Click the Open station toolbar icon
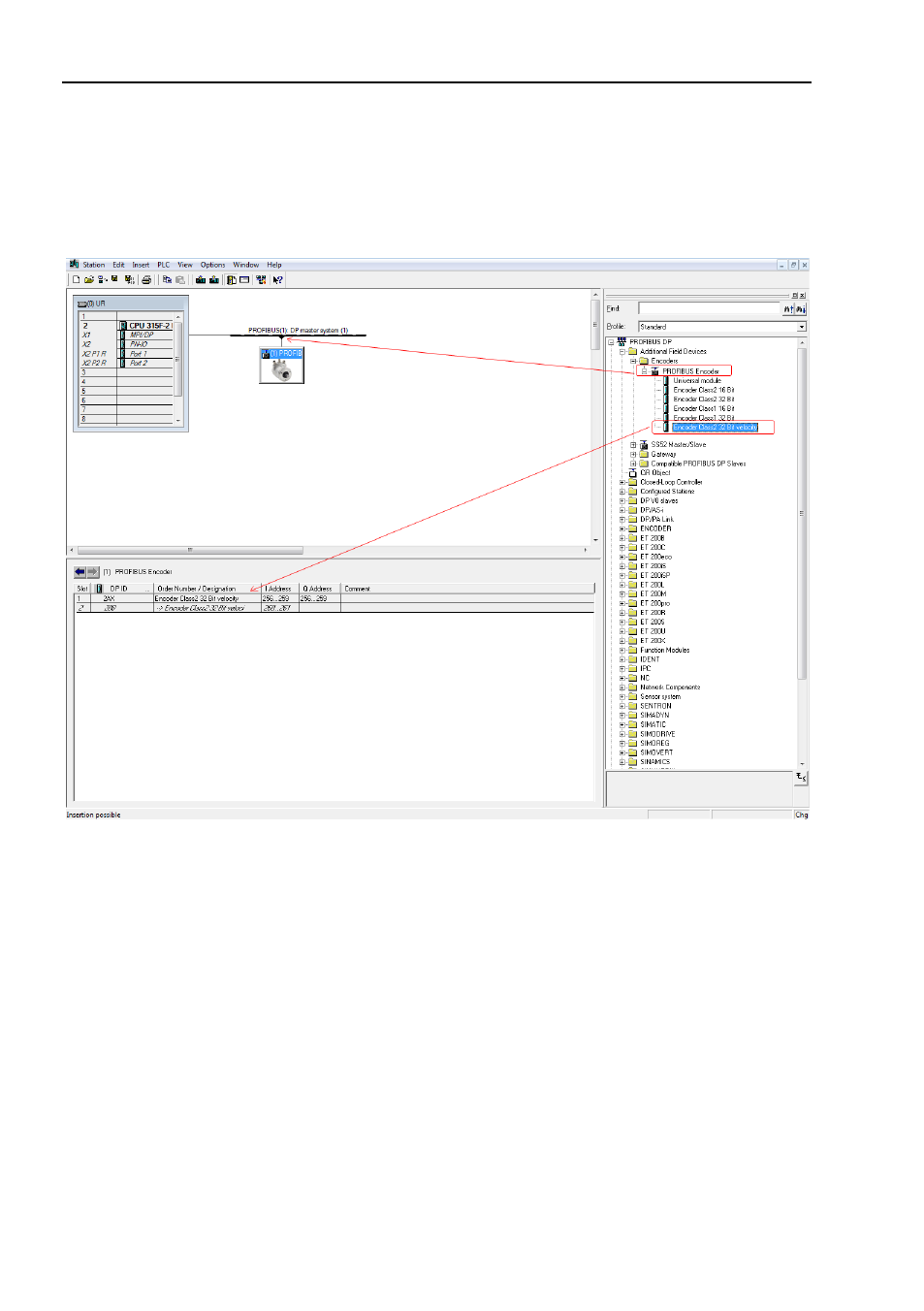The image size is (924, 1311). (88, 280)
